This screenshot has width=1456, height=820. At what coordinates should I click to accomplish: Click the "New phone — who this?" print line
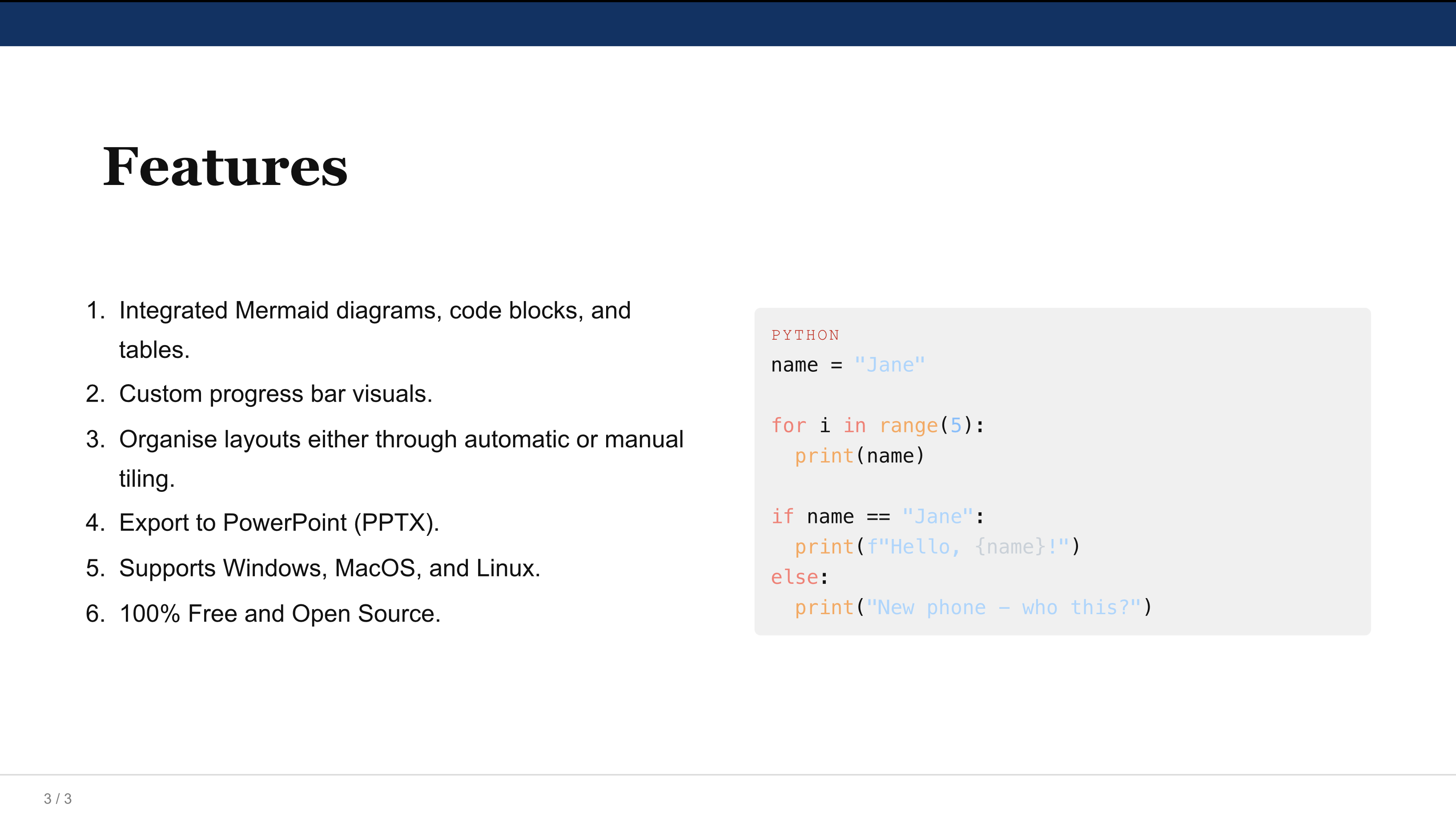pyautogui.click(x=973, y=607)
